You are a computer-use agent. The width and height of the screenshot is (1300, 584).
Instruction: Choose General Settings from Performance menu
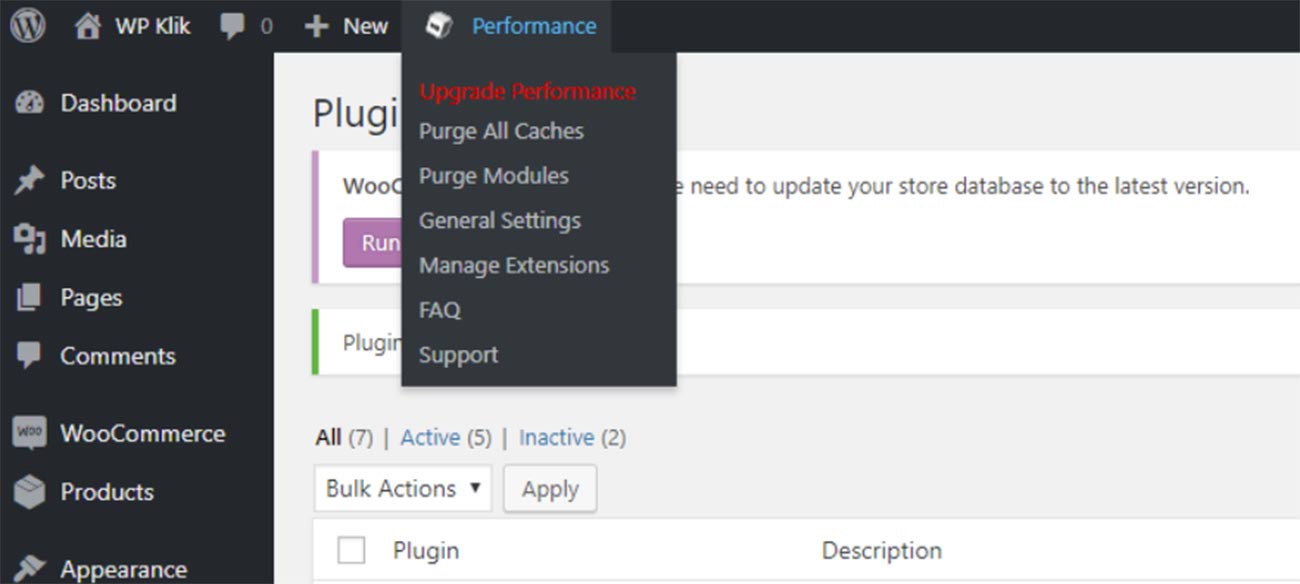click(499, 220)
